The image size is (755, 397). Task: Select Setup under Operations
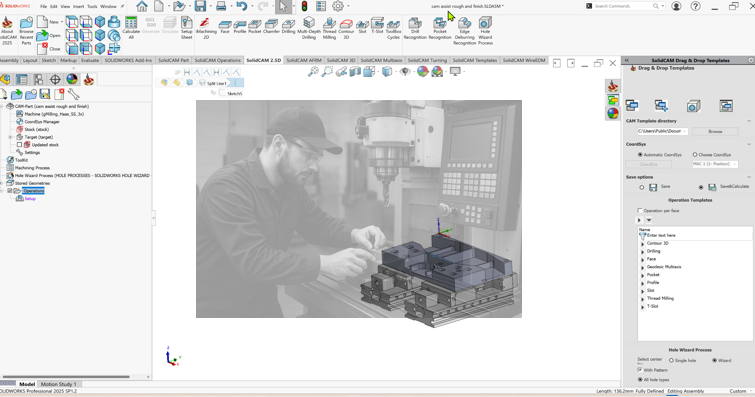30,198
